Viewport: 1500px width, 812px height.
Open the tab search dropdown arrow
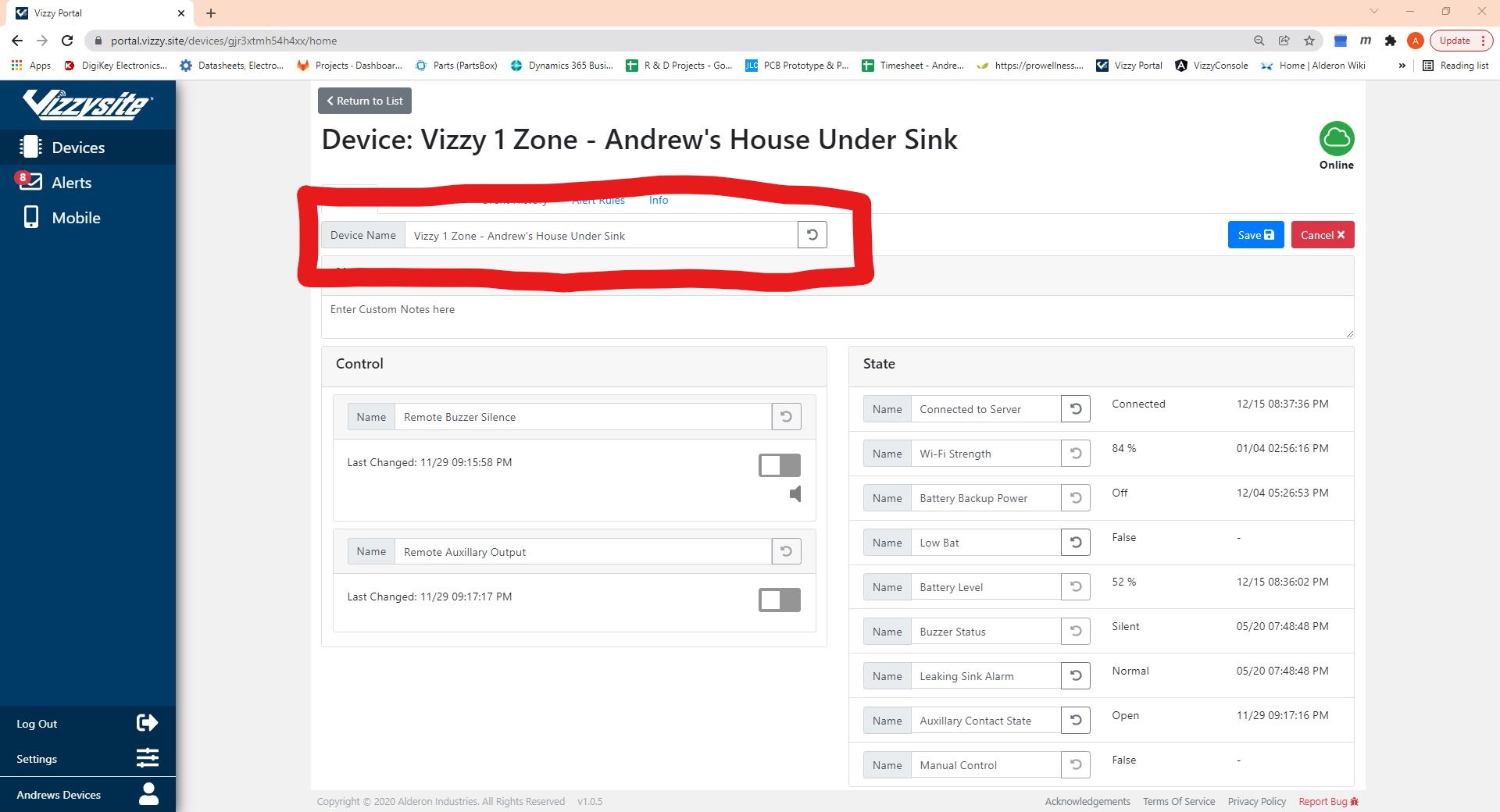tap(1373, 12)
